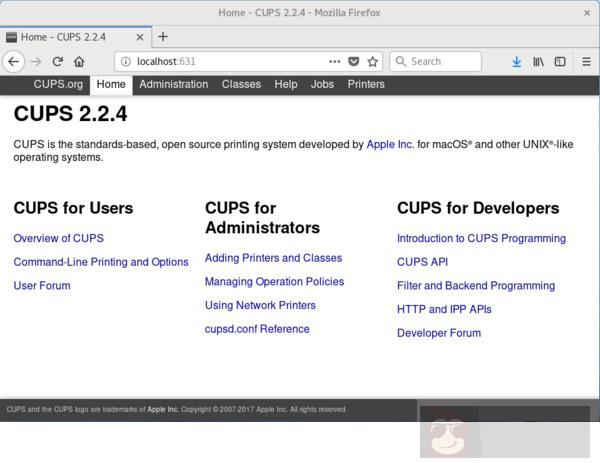Open the Administration tab in CUPS navigation
This screenshot has height=463, width=600.
173,85
